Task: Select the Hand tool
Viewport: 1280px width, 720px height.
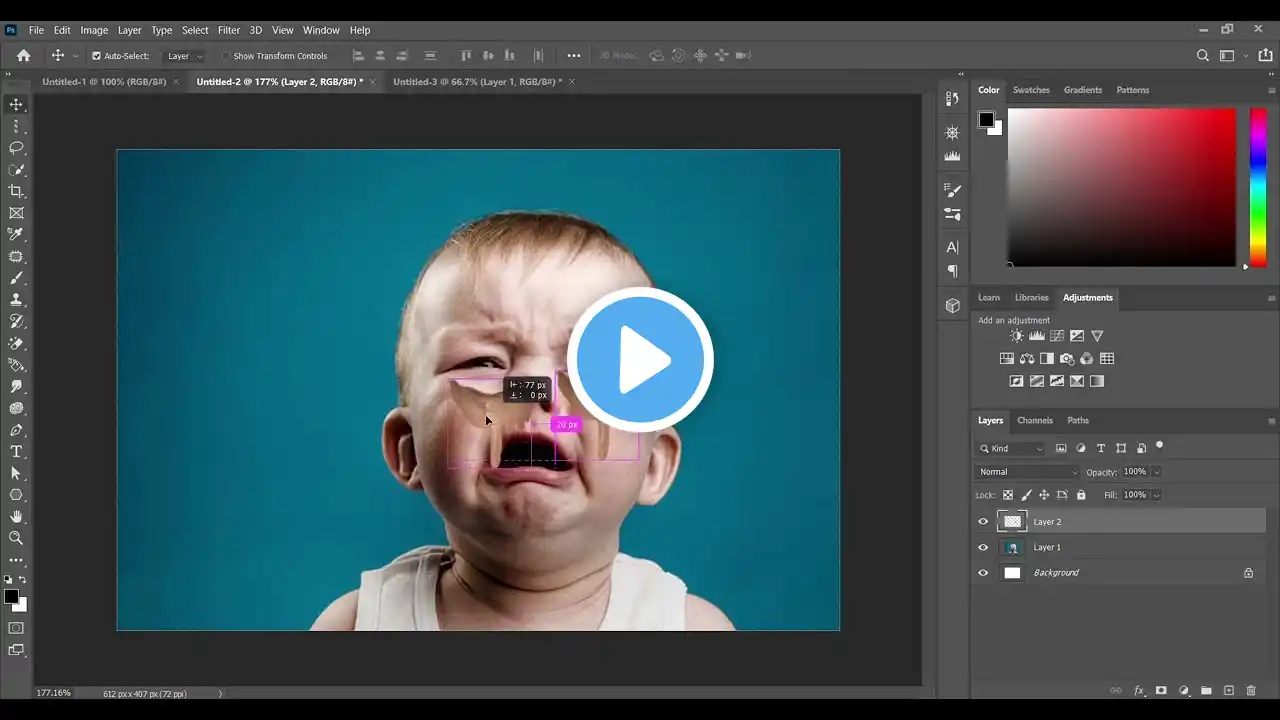Action: point(16,516)
